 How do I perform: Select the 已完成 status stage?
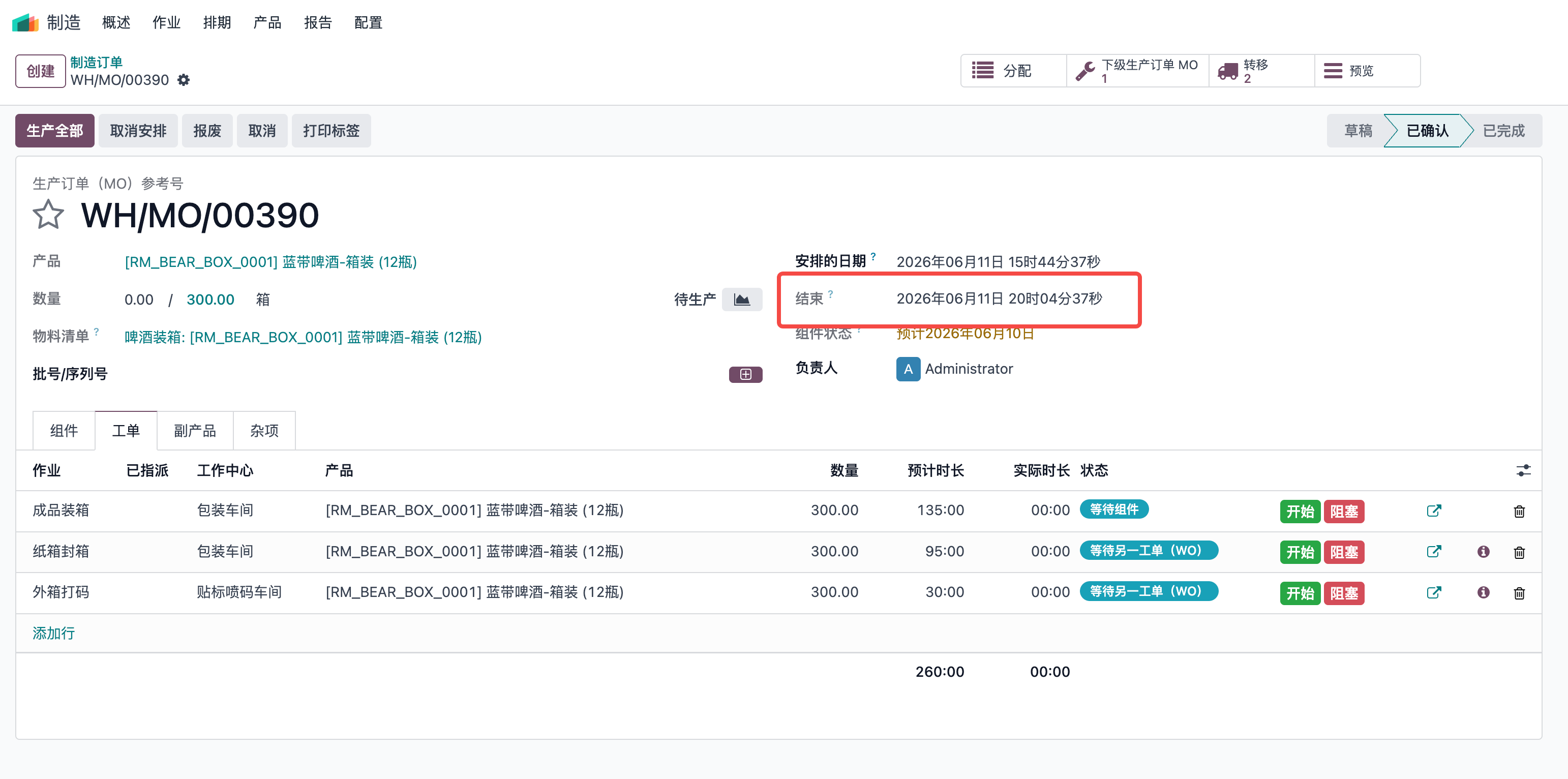[x=1503, y=131]
